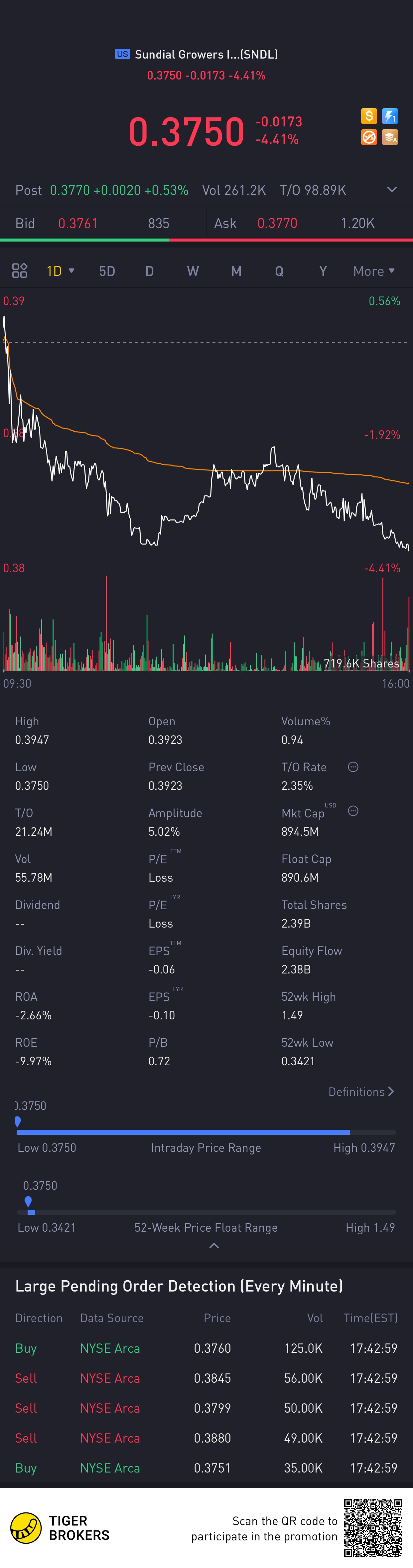
Task: Tap the Mkt Cap 894.5M value
Action: (x=300, y=831)
